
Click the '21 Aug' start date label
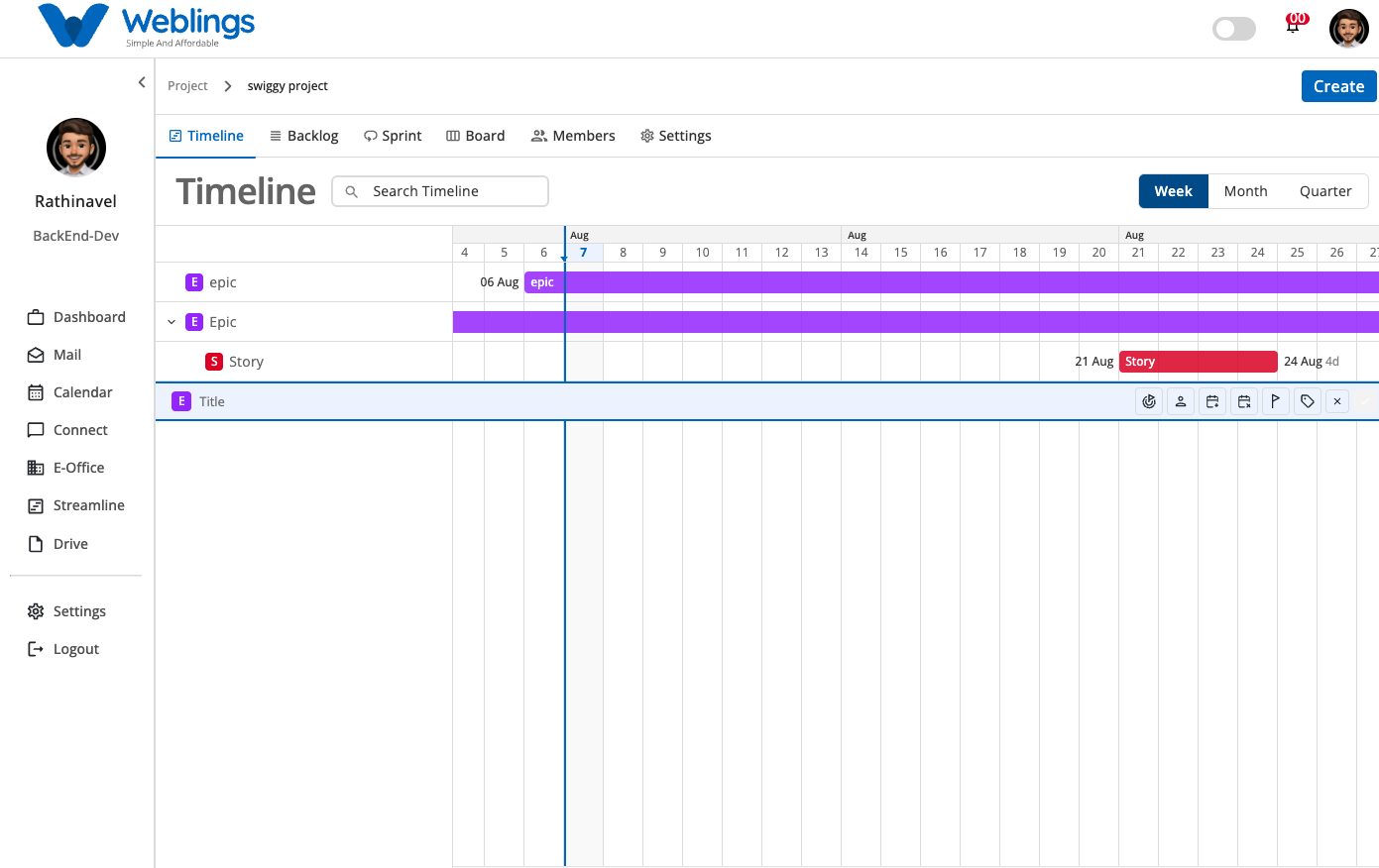point(1094,362)
